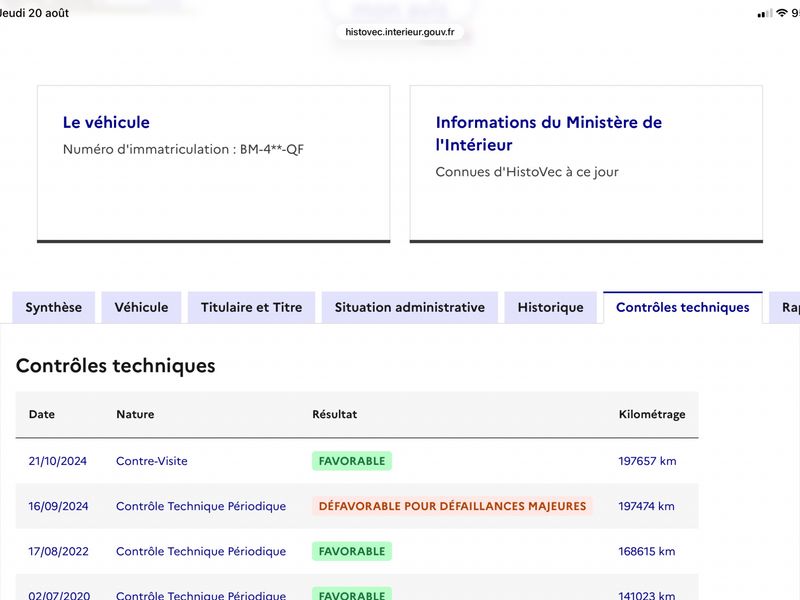Click the Nature column header

[135, 414]
